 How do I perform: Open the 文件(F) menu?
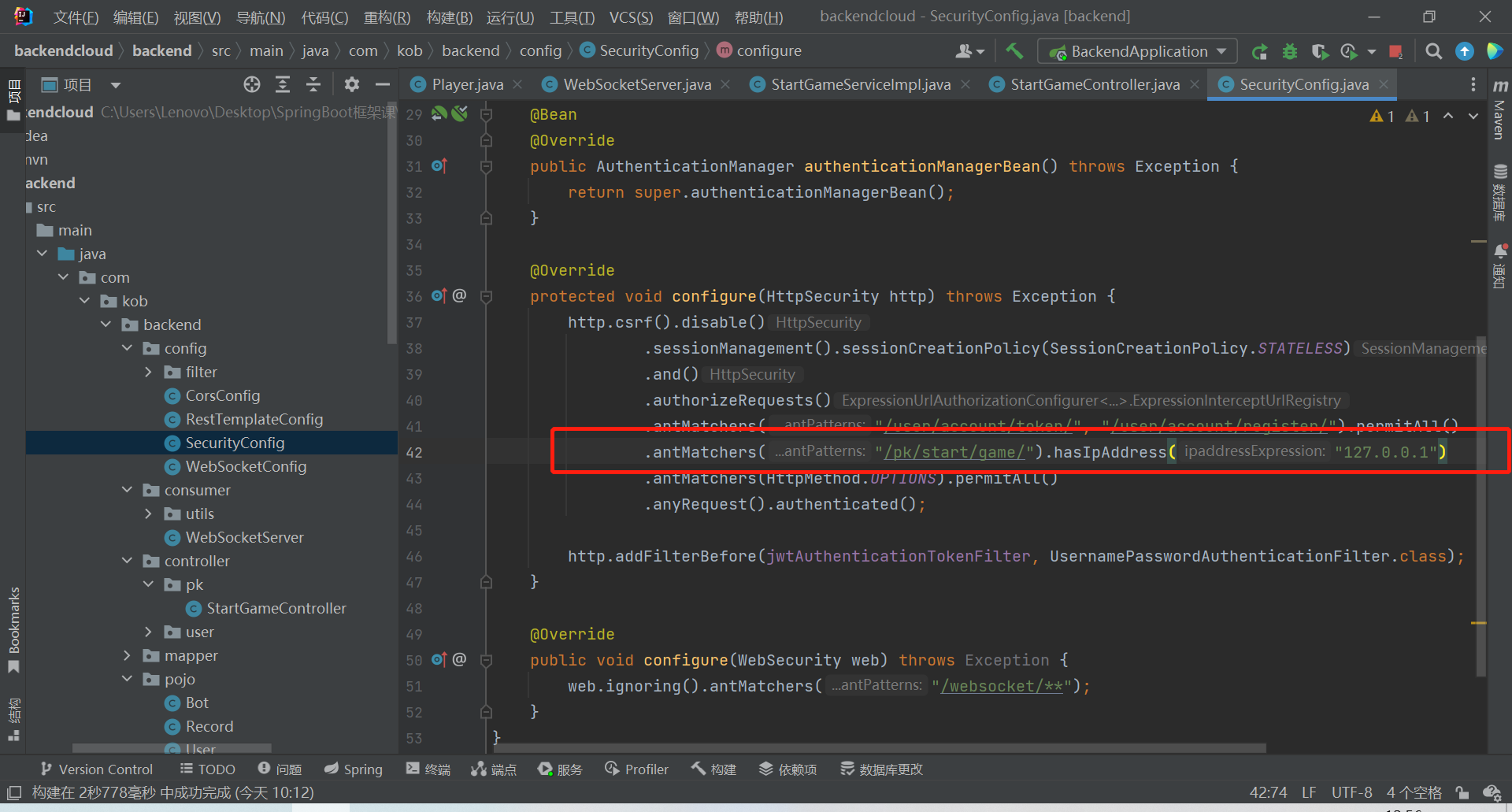coord(76,17)
